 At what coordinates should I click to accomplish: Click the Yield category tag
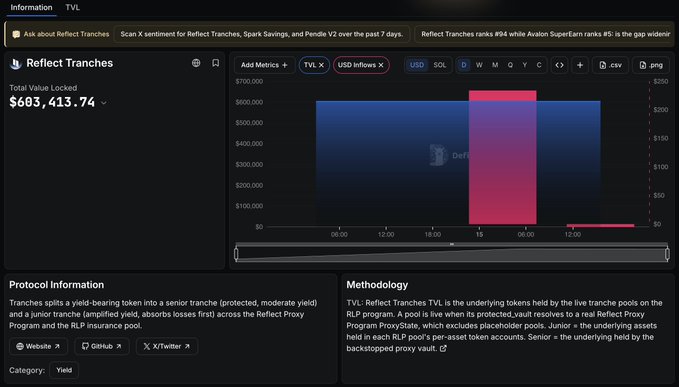coord(64,370)
